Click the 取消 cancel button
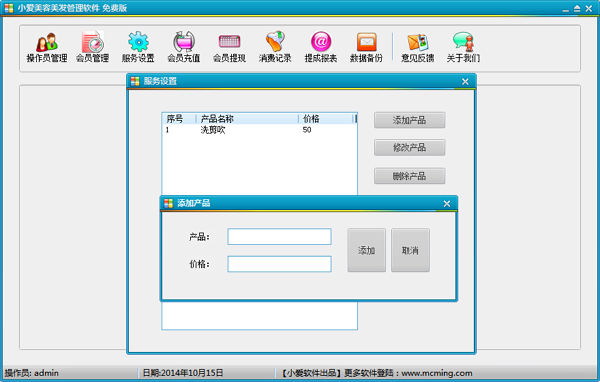The height and width of the screenshot is (382, 600). (x=410, y=250)
